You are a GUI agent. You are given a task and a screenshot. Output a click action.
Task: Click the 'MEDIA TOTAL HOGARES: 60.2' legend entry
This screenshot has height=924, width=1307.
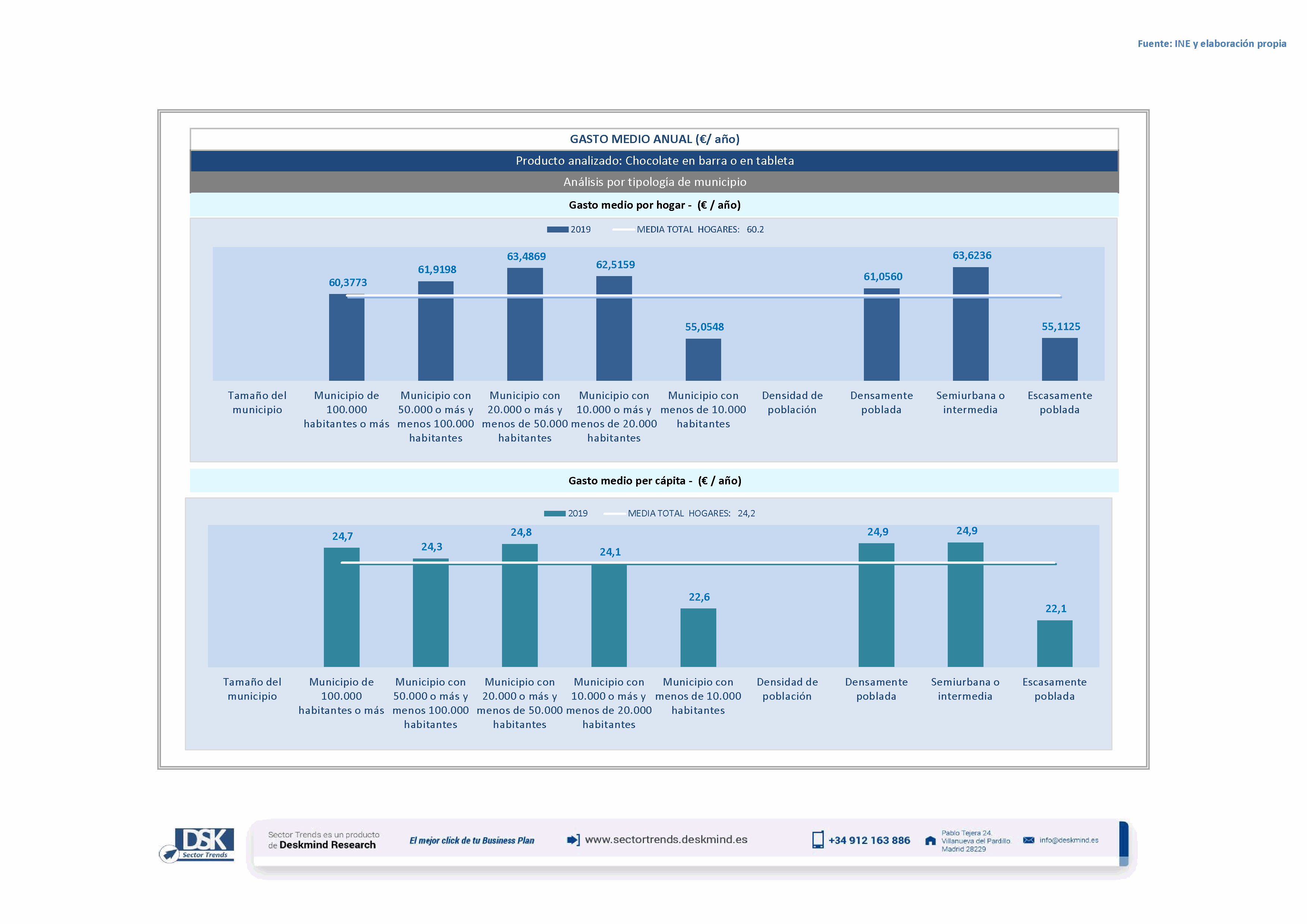700,230
